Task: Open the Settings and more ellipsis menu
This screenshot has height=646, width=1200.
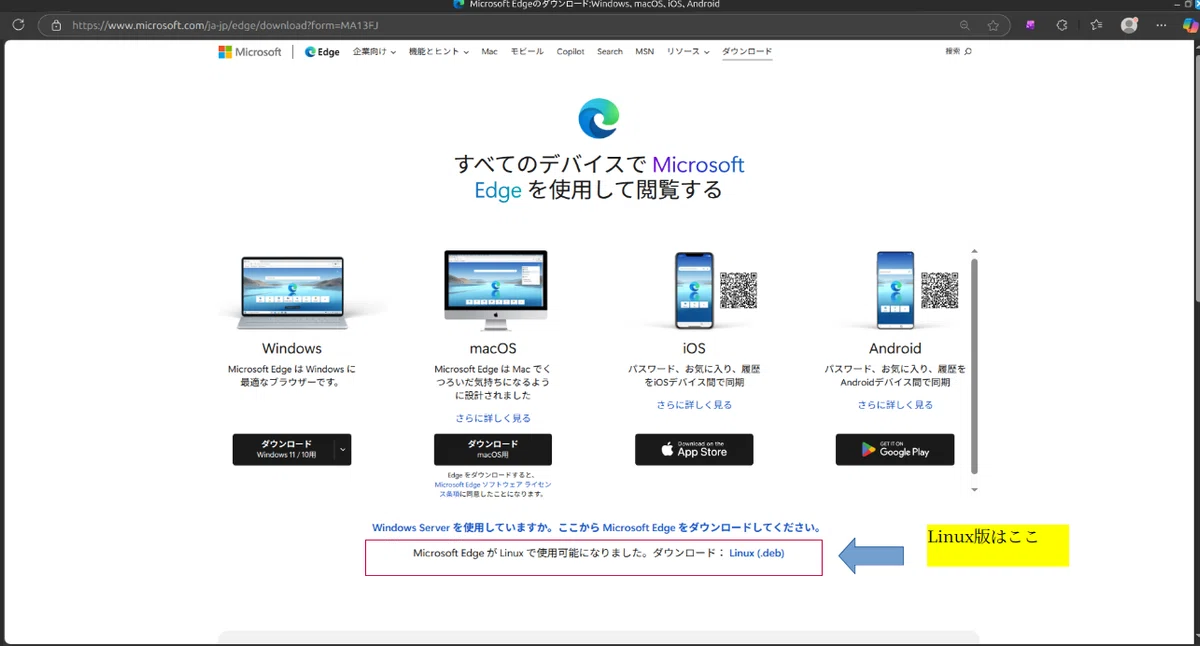Action: tap(1159, 25)
